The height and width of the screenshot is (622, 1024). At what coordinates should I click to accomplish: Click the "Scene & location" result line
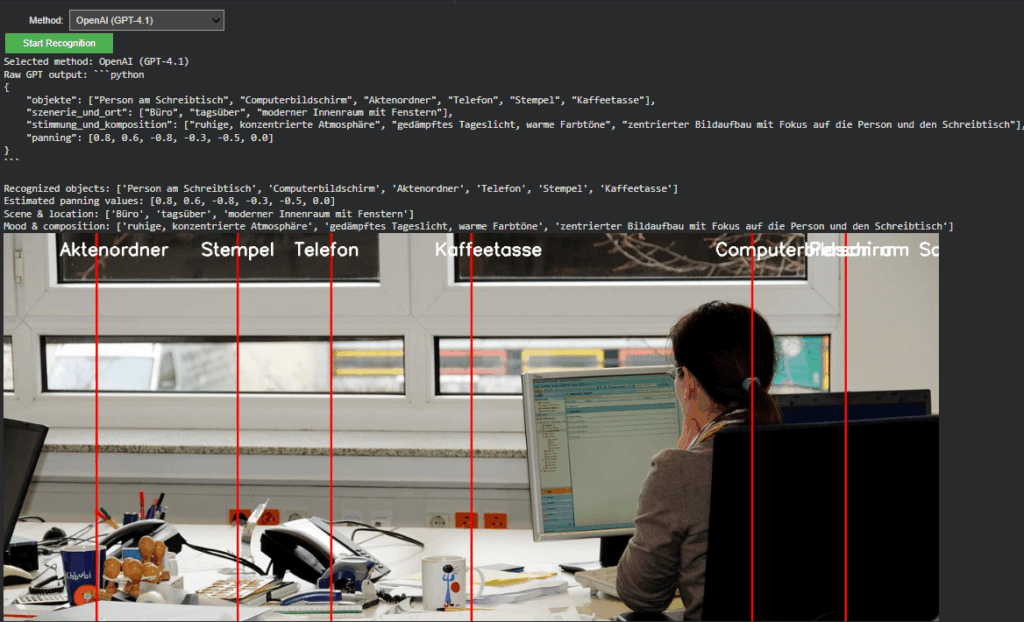click(x=208, y=214)
